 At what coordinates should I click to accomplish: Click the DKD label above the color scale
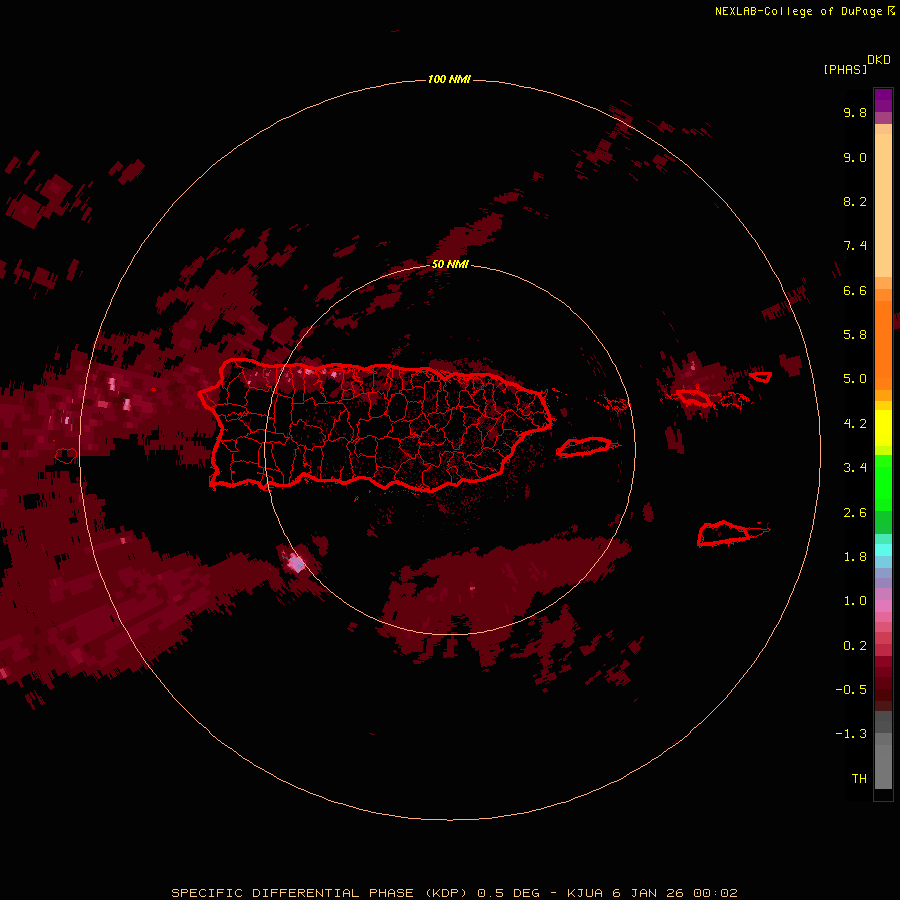pyautogui.click(x=879, y=60)
